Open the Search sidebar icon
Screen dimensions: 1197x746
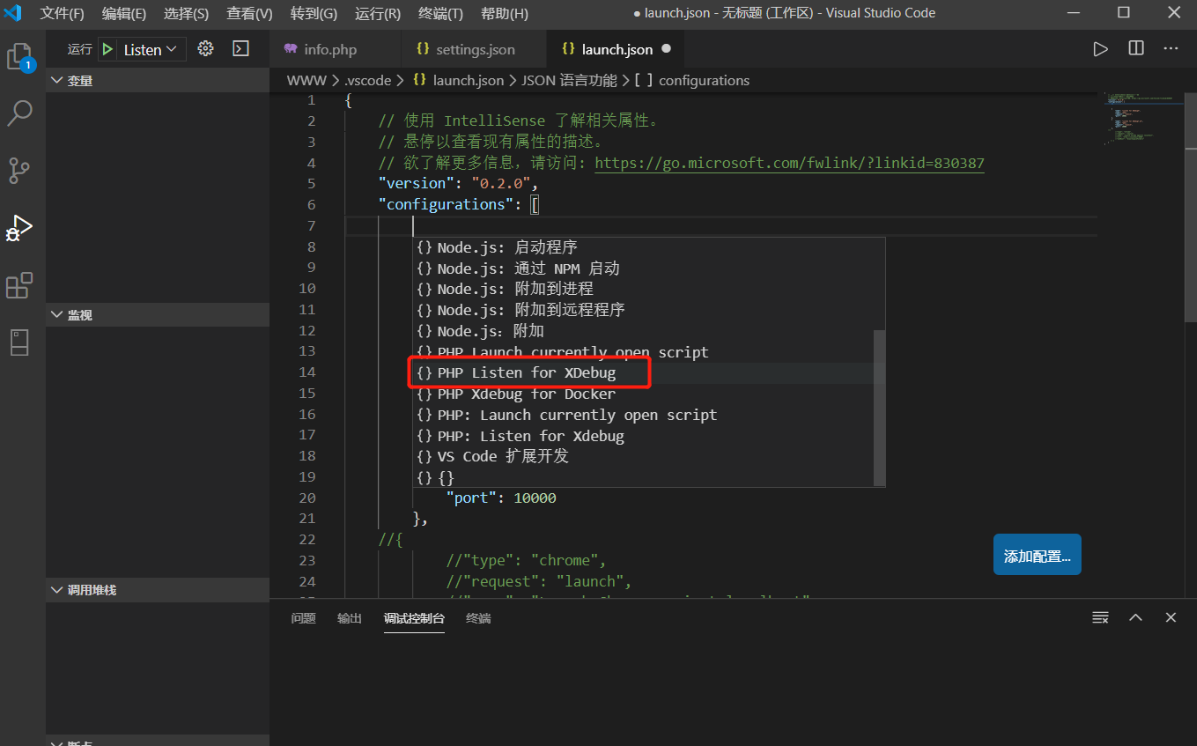[20, 113]
